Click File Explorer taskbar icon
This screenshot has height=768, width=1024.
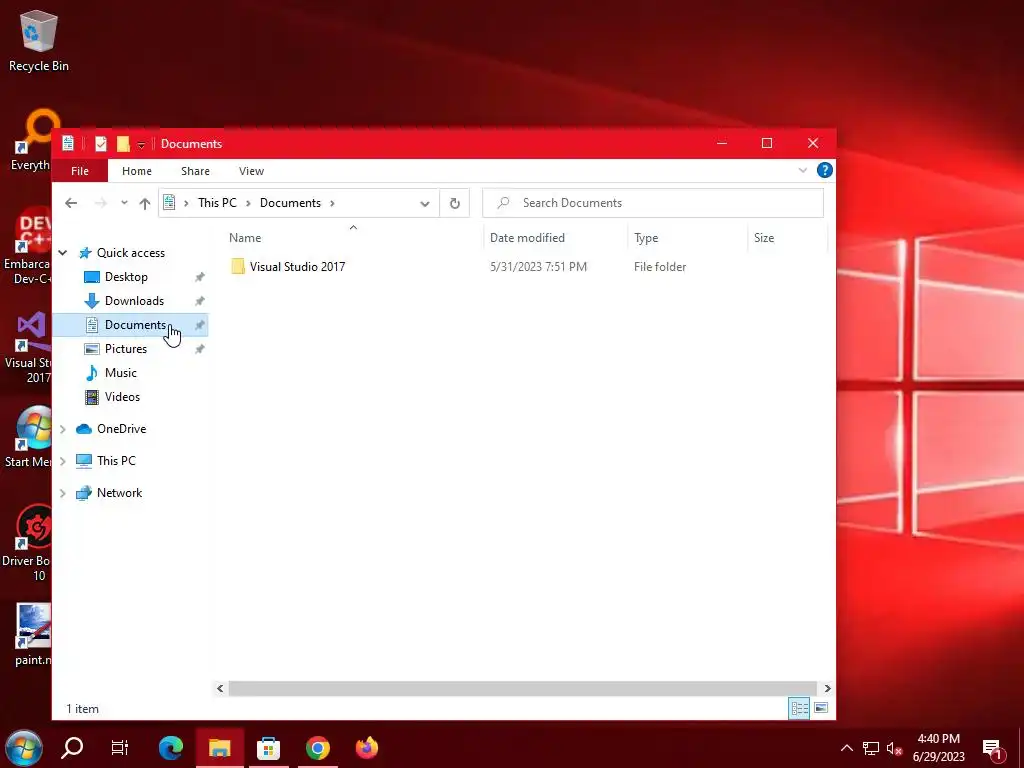tap(220, 748)
